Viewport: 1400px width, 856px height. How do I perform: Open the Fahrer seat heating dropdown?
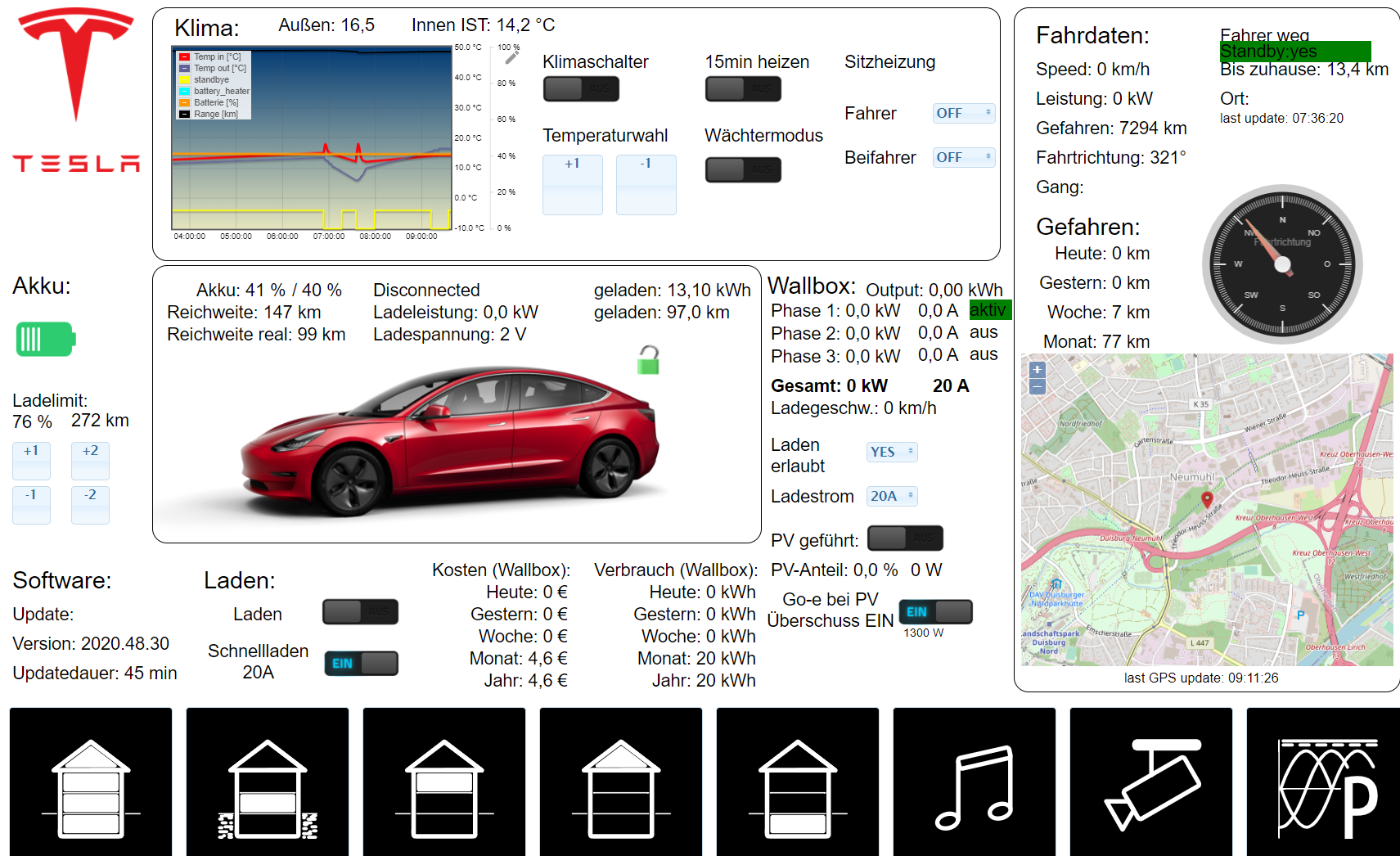[964, 113]
